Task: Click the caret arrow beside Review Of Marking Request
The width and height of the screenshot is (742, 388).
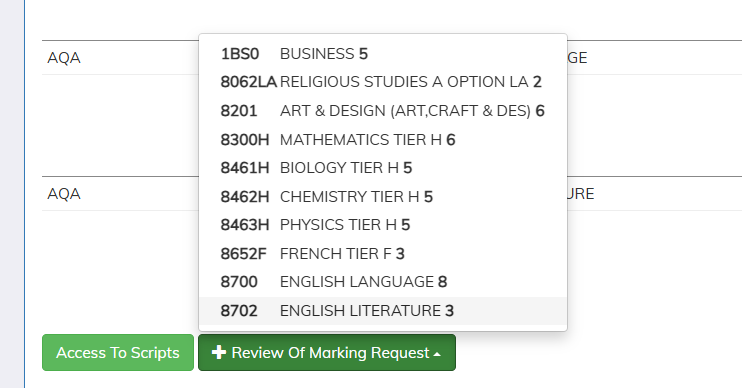Action: (x=437, y=354)
